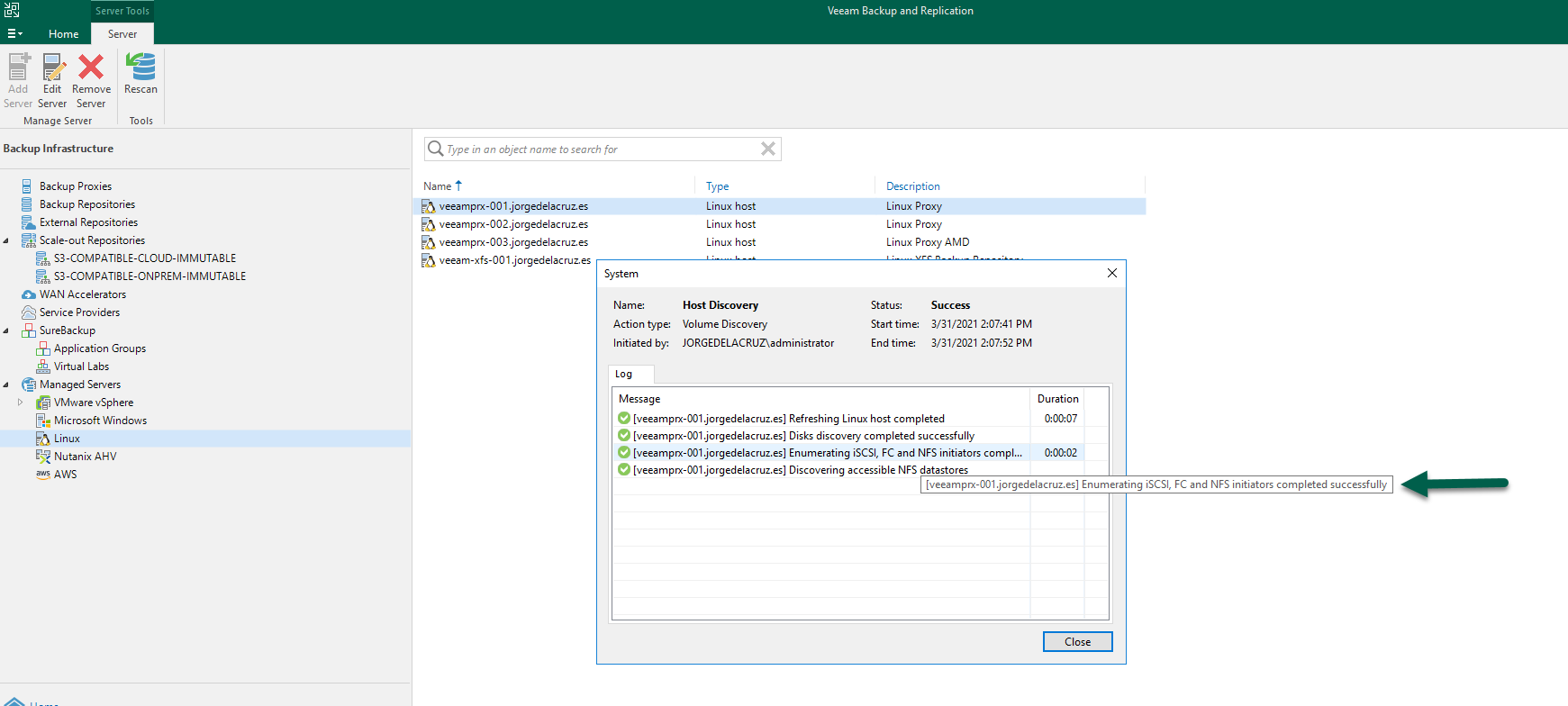This screenshot has height=706, width=1568.
Task: Click Linux Proxy AMD description cell
Action: pyautogui.click(x=928, y=242)
